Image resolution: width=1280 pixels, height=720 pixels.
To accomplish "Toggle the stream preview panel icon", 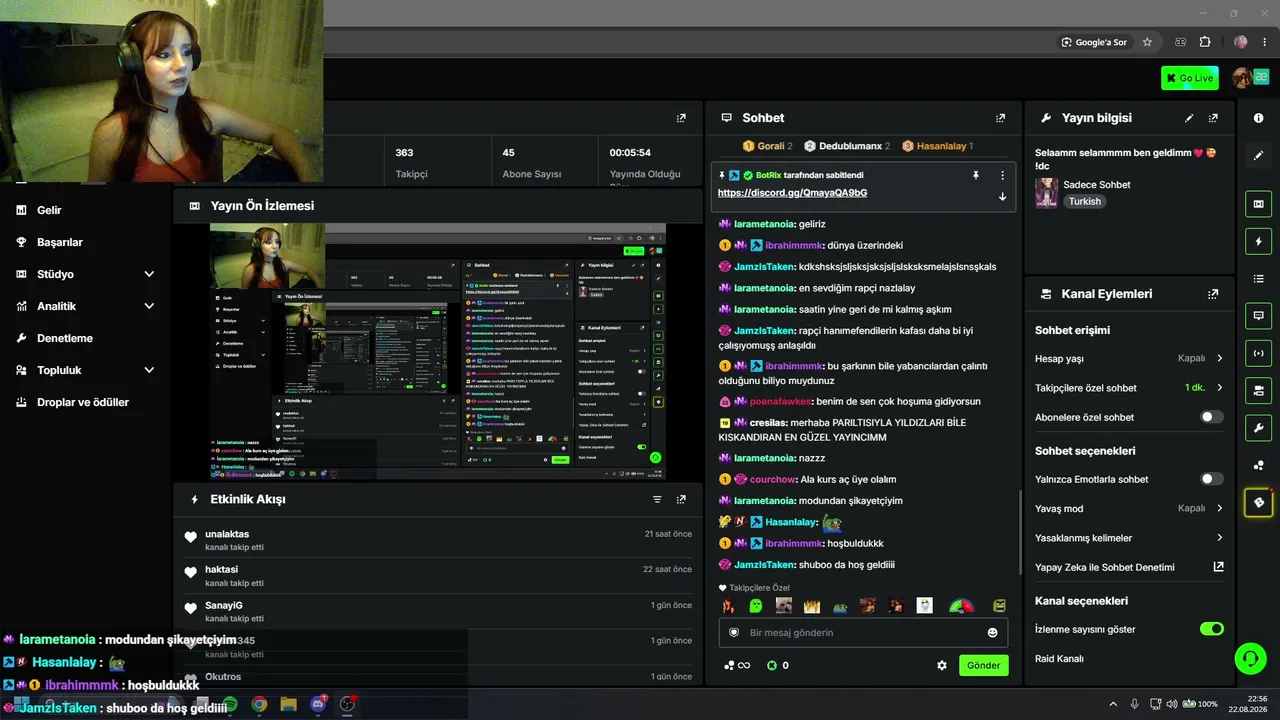I will (x=1258, y=204).
